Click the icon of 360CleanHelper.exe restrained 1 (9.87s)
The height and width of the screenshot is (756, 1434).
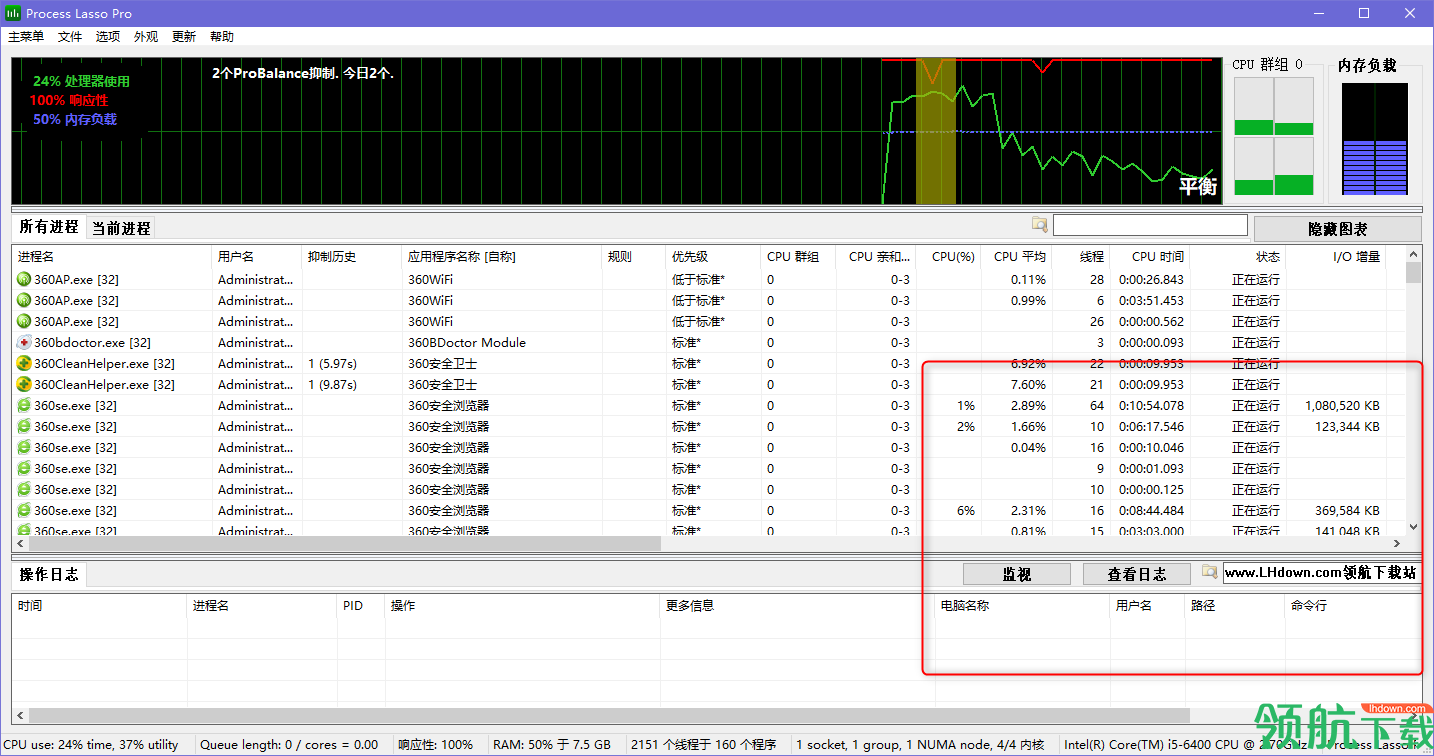pyautogui.click(x=24, y=384)
